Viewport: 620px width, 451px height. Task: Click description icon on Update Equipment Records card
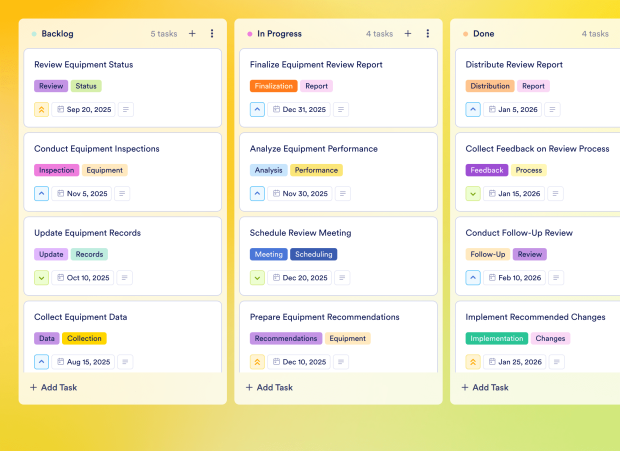tap(125, 278)
